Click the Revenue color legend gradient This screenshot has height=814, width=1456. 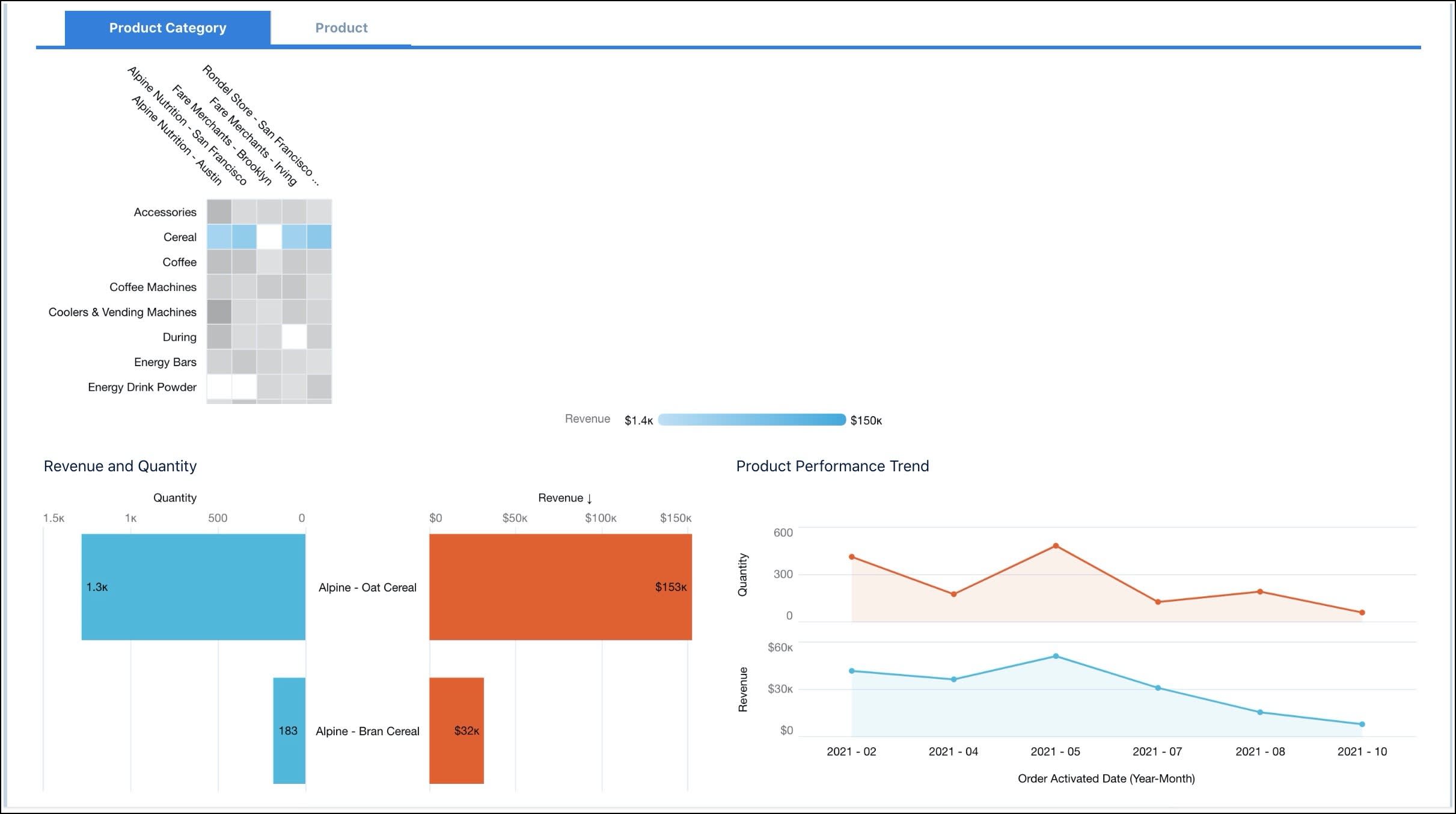751,420
